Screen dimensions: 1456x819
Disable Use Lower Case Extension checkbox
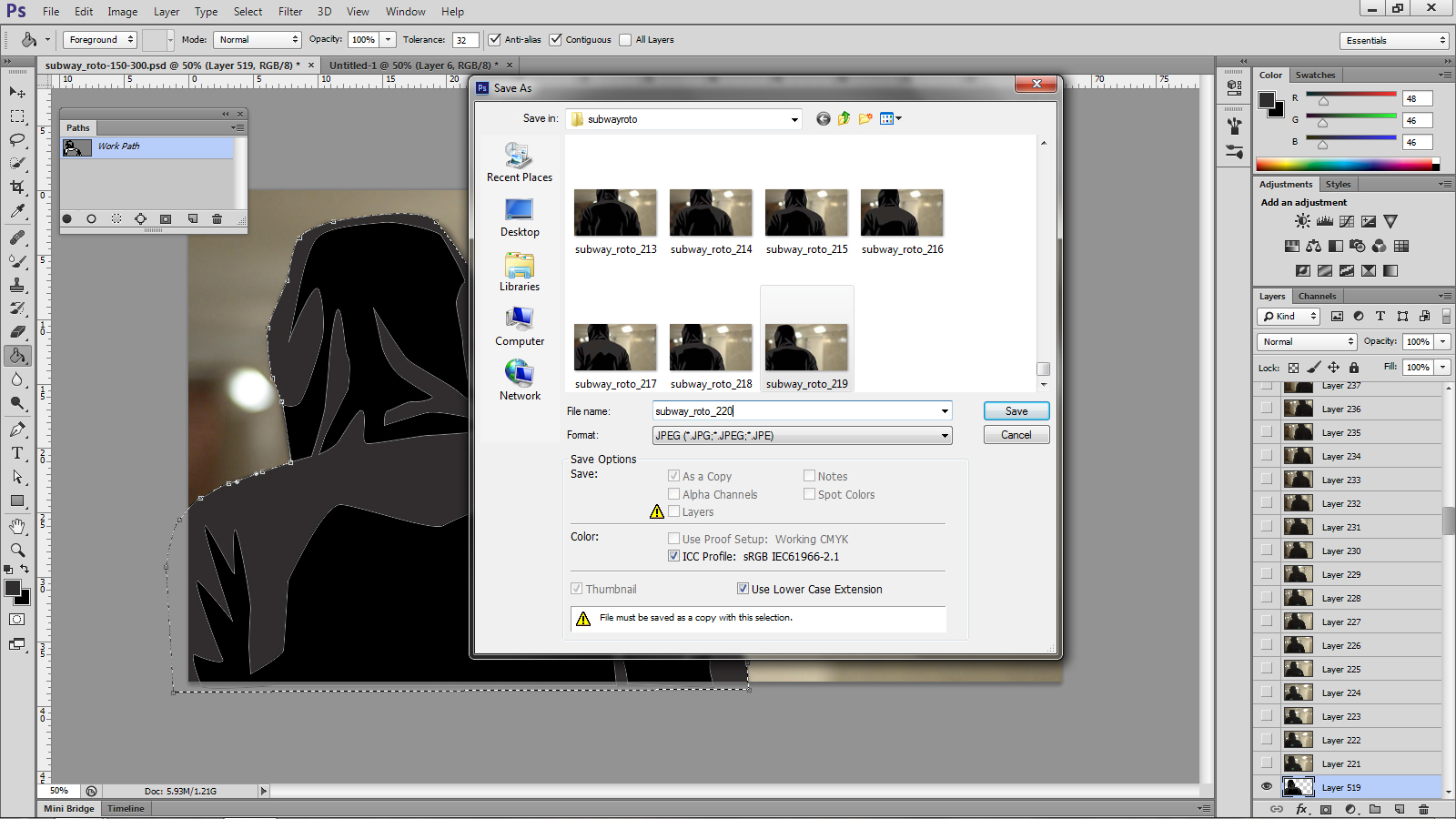(x=743, y=589)
